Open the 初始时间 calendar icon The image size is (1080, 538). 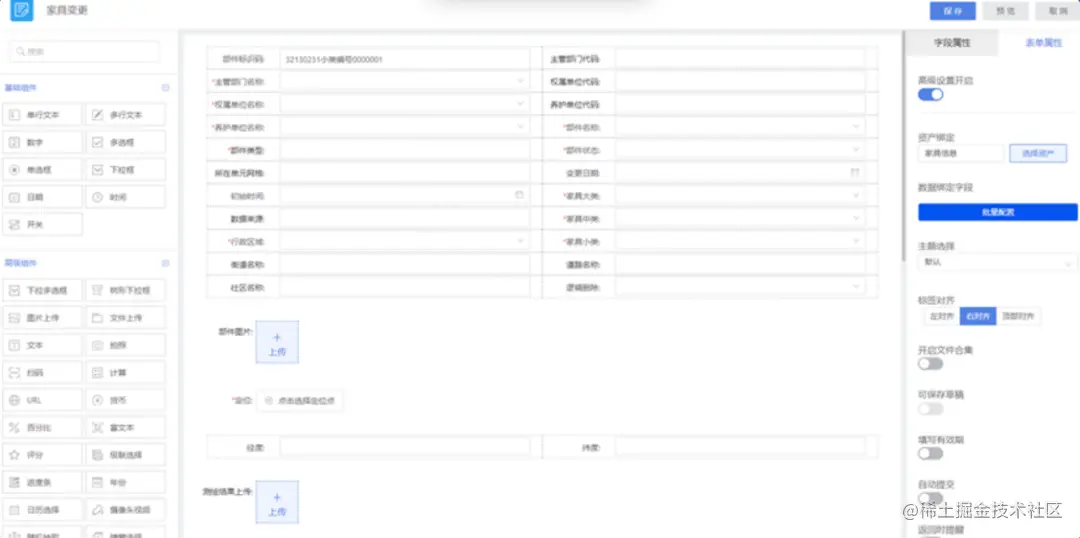tap(519, 196)
